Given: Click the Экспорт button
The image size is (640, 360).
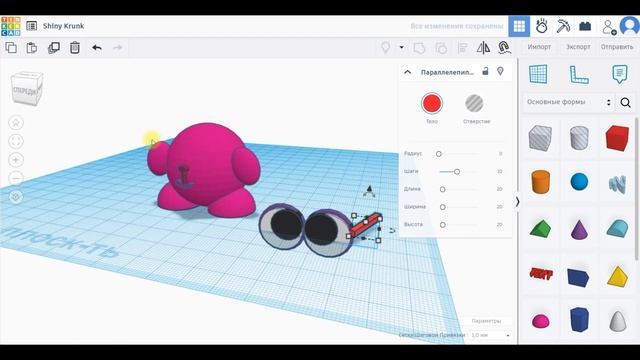Looking at the screenshot, I should pos(578,47).
